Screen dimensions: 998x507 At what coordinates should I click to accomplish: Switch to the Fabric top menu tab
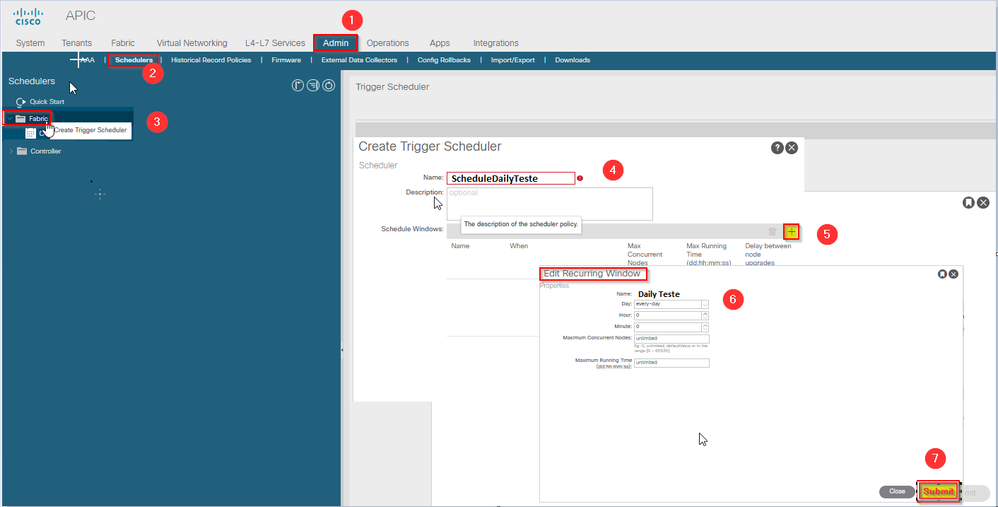click(123, 43)
